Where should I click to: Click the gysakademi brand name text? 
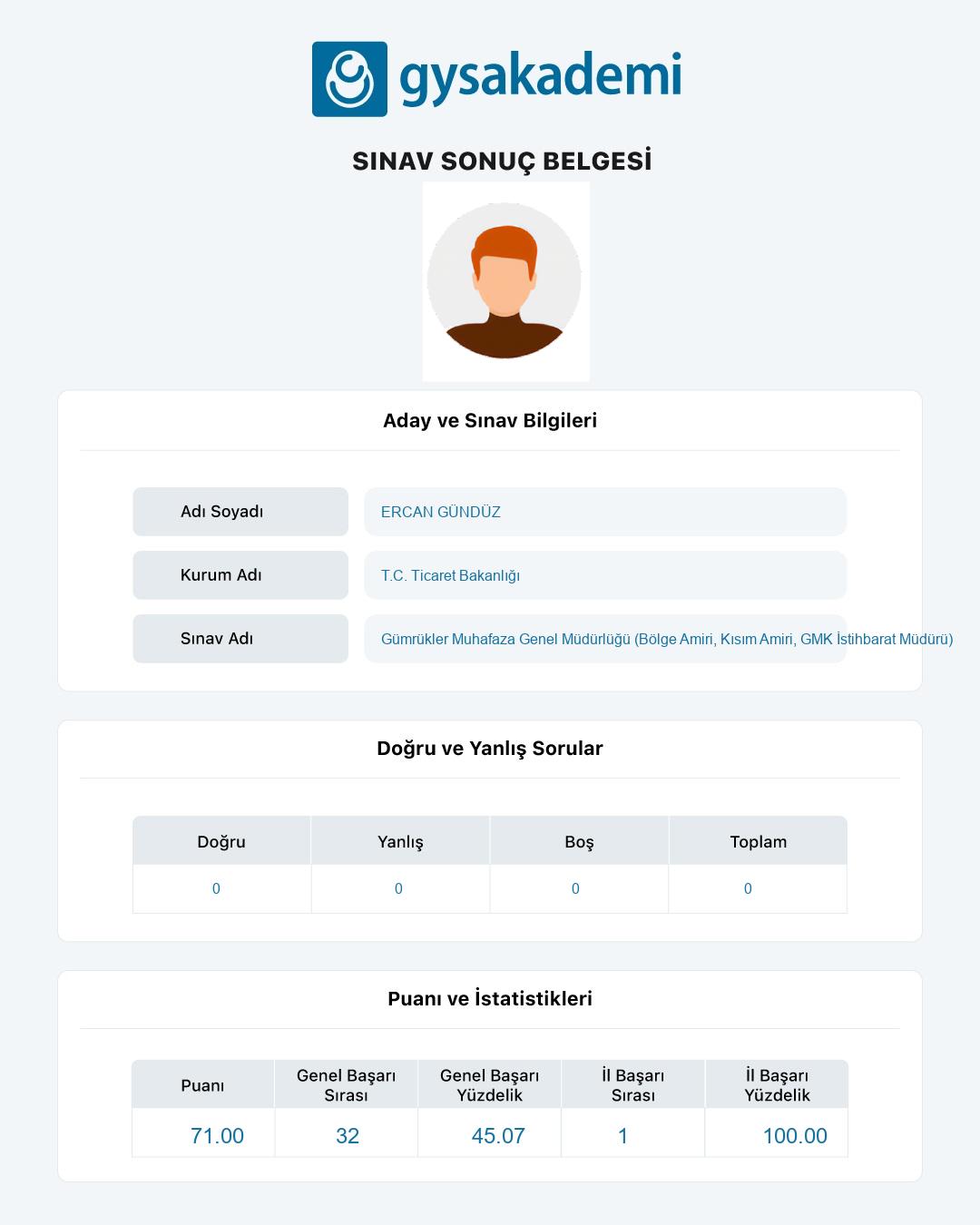coord(540,77)
